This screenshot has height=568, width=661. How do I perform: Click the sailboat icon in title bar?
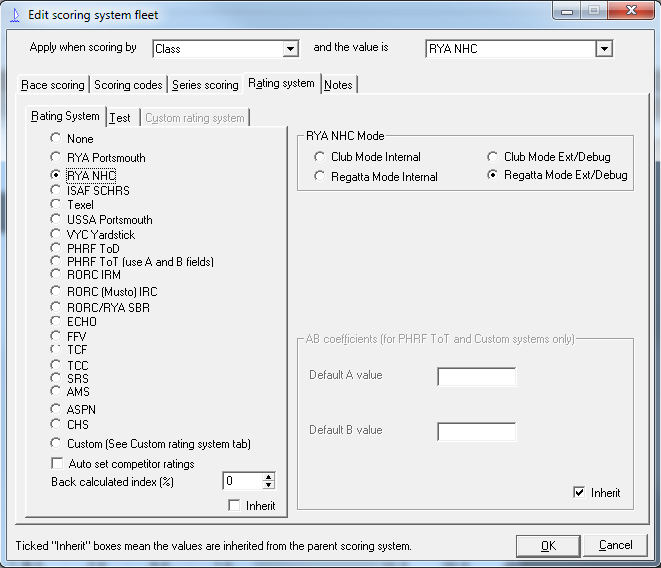click(15, 15)
